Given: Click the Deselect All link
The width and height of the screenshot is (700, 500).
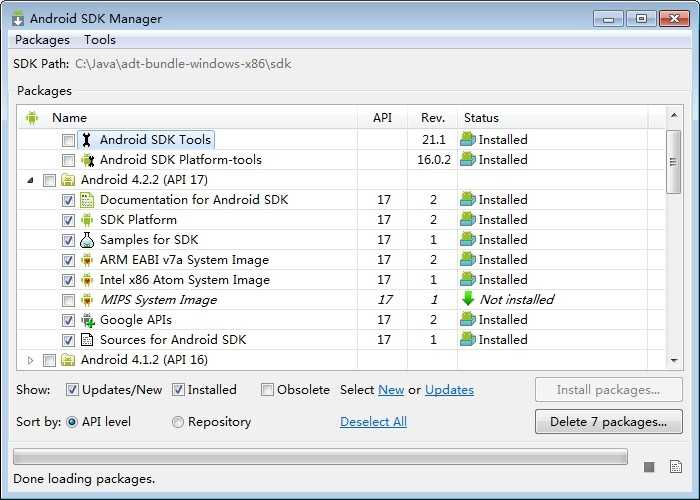Looking at the screenshot, I should pyautogui.click(x=373, y=422).
